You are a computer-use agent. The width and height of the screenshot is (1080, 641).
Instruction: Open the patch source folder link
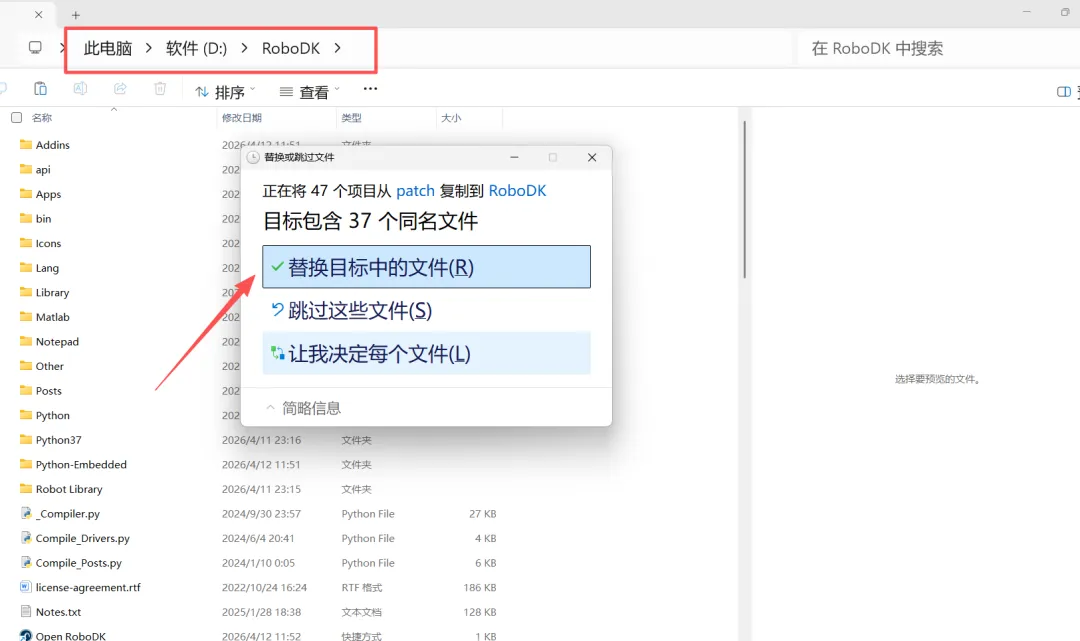tap(415, 191)
